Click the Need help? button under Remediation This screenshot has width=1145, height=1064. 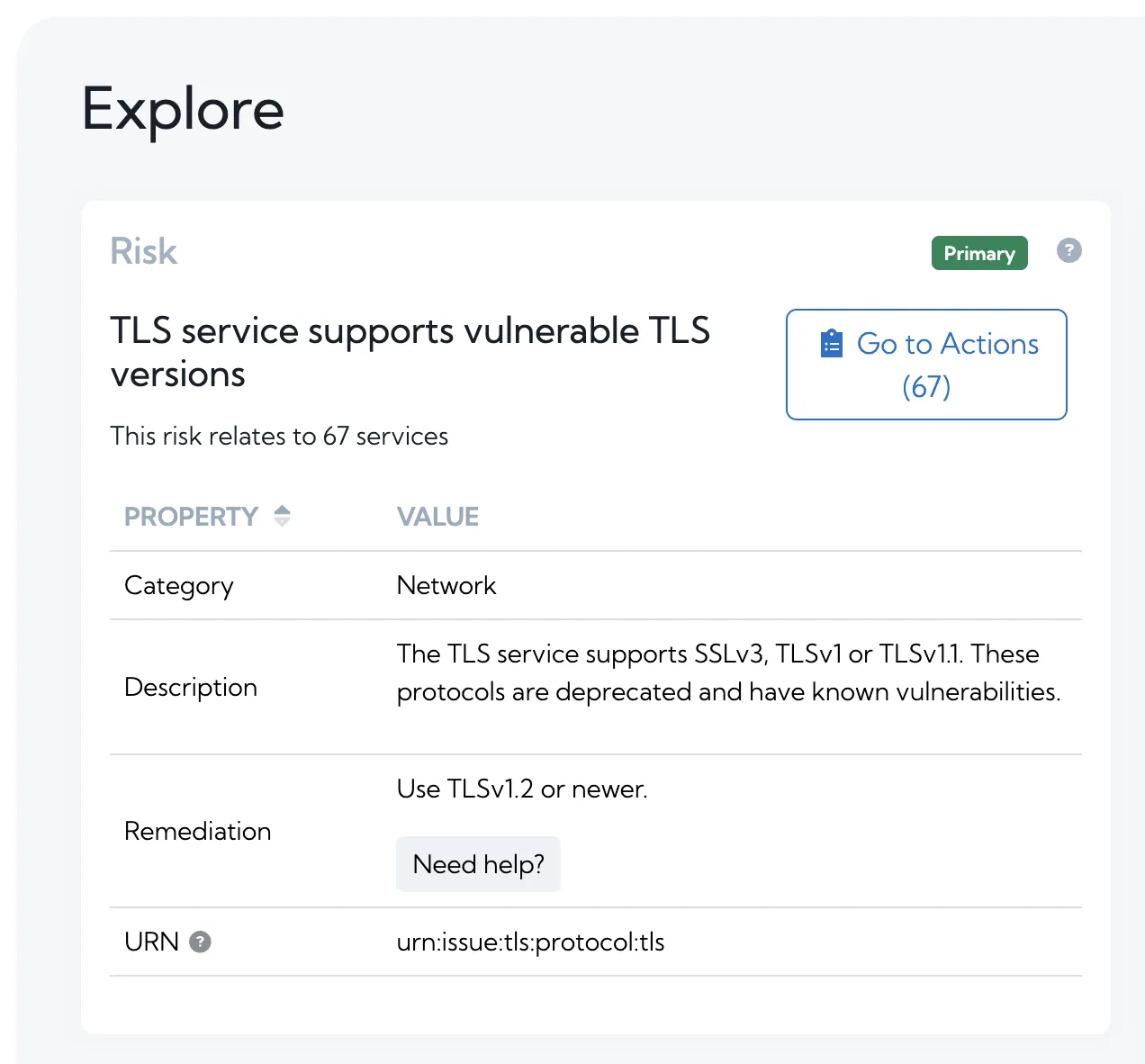point(478,863)
